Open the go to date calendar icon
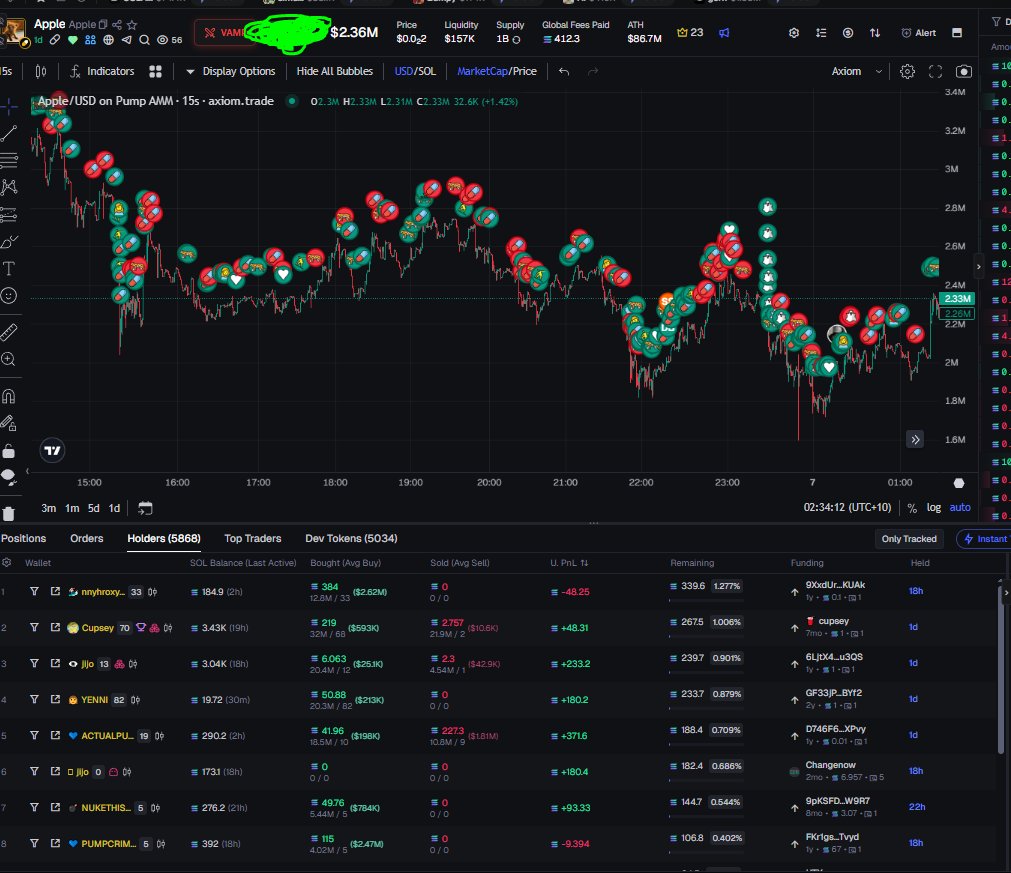Viewport: 1011px width, 873px height. 145,508
